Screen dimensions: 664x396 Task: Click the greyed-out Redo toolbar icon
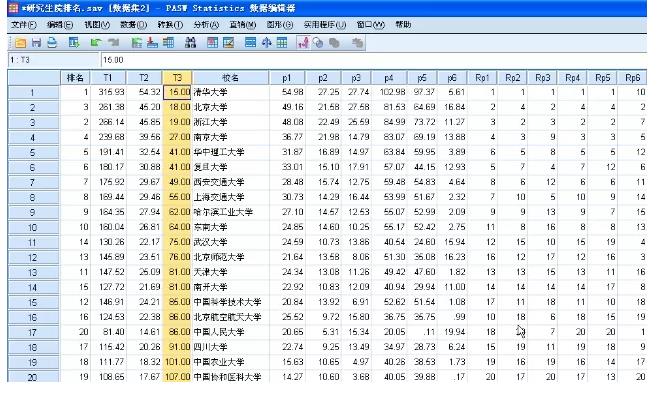click(113, 43)
